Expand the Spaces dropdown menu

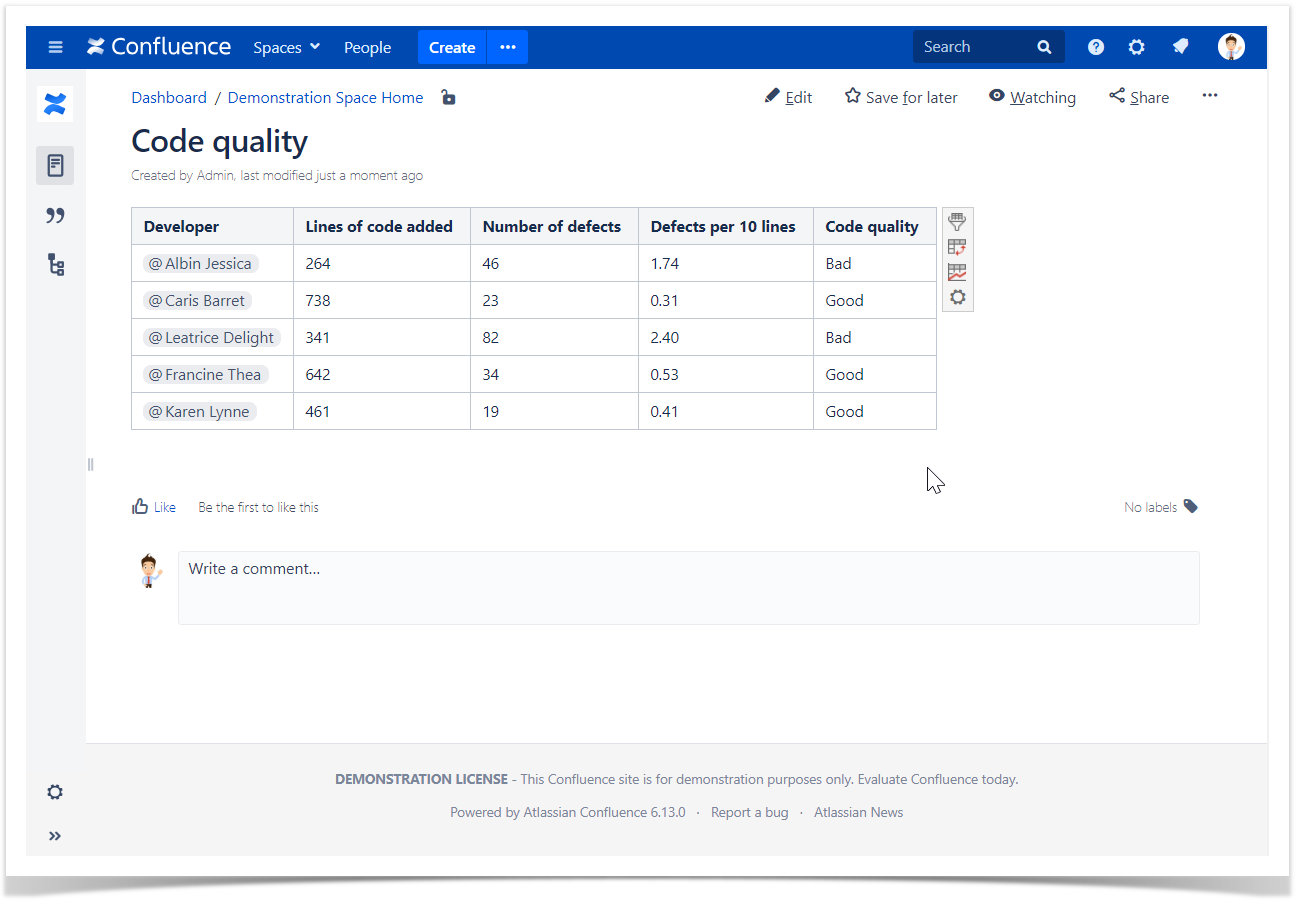(x=286, y=47)
